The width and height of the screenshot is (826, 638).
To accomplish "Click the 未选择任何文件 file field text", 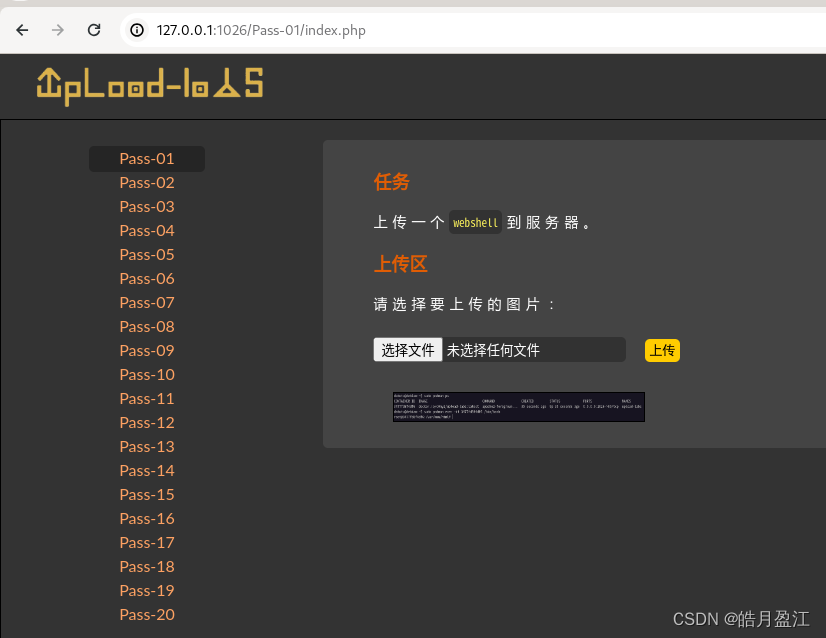I will tap(493, 350).
